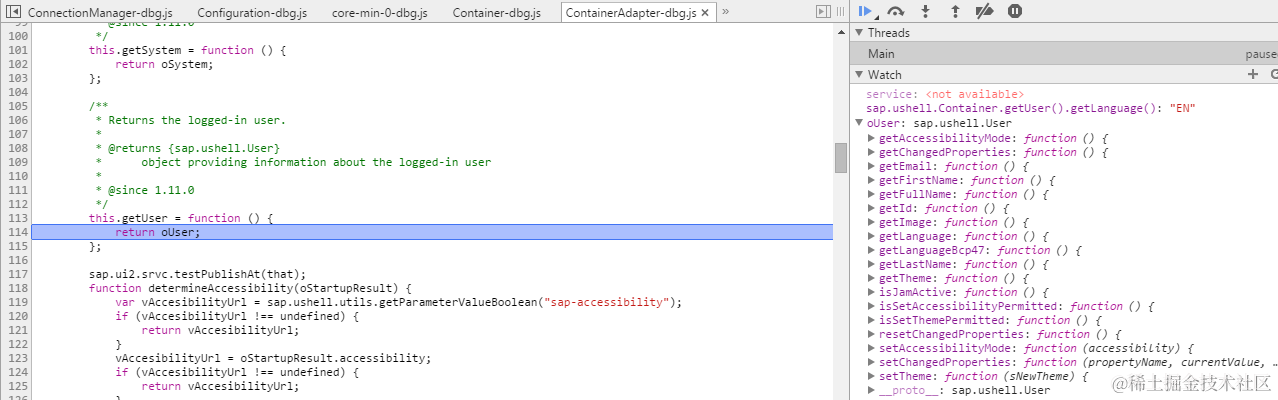Expand the getFirstName function entry
The width and height of the screenshot is (1278, 400).
tap(872, 180)
